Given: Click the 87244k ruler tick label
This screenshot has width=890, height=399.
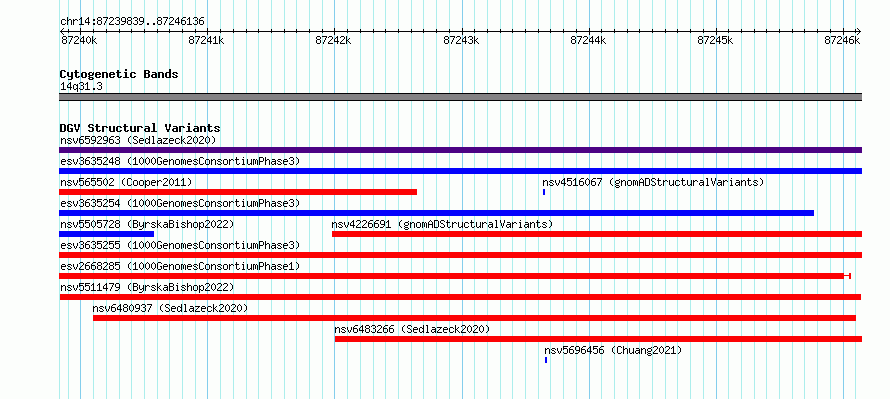Looking at the screenshot, I should (588, 40).
